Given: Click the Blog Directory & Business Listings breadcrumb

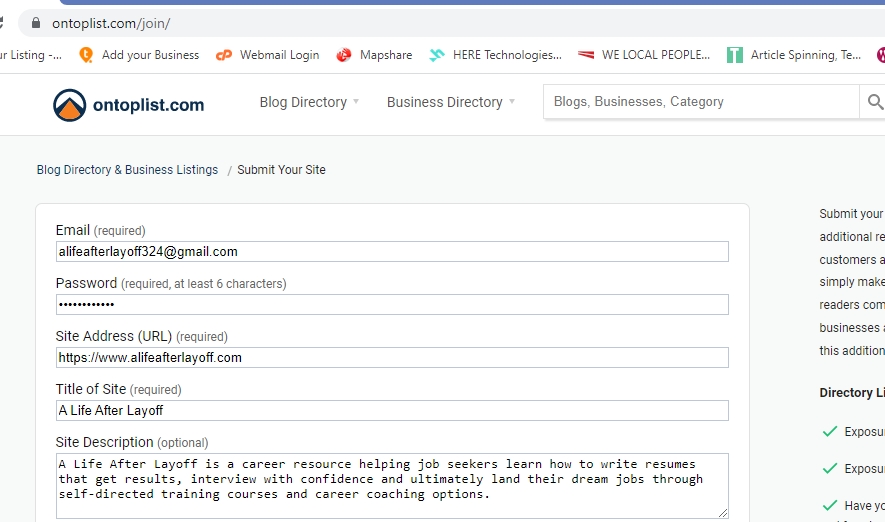Looking at the screenshot, I should [x=127, y=170].
